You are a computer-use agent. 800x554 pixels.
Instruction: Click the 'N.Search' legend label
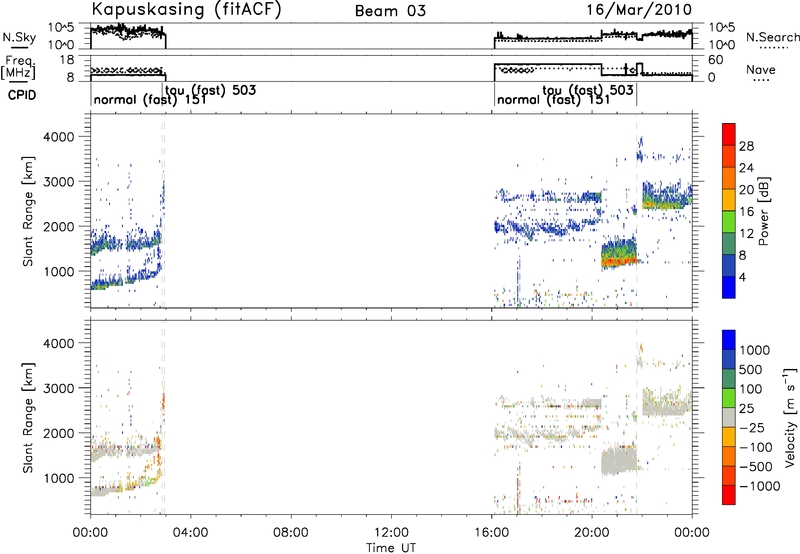click(772, 37)
